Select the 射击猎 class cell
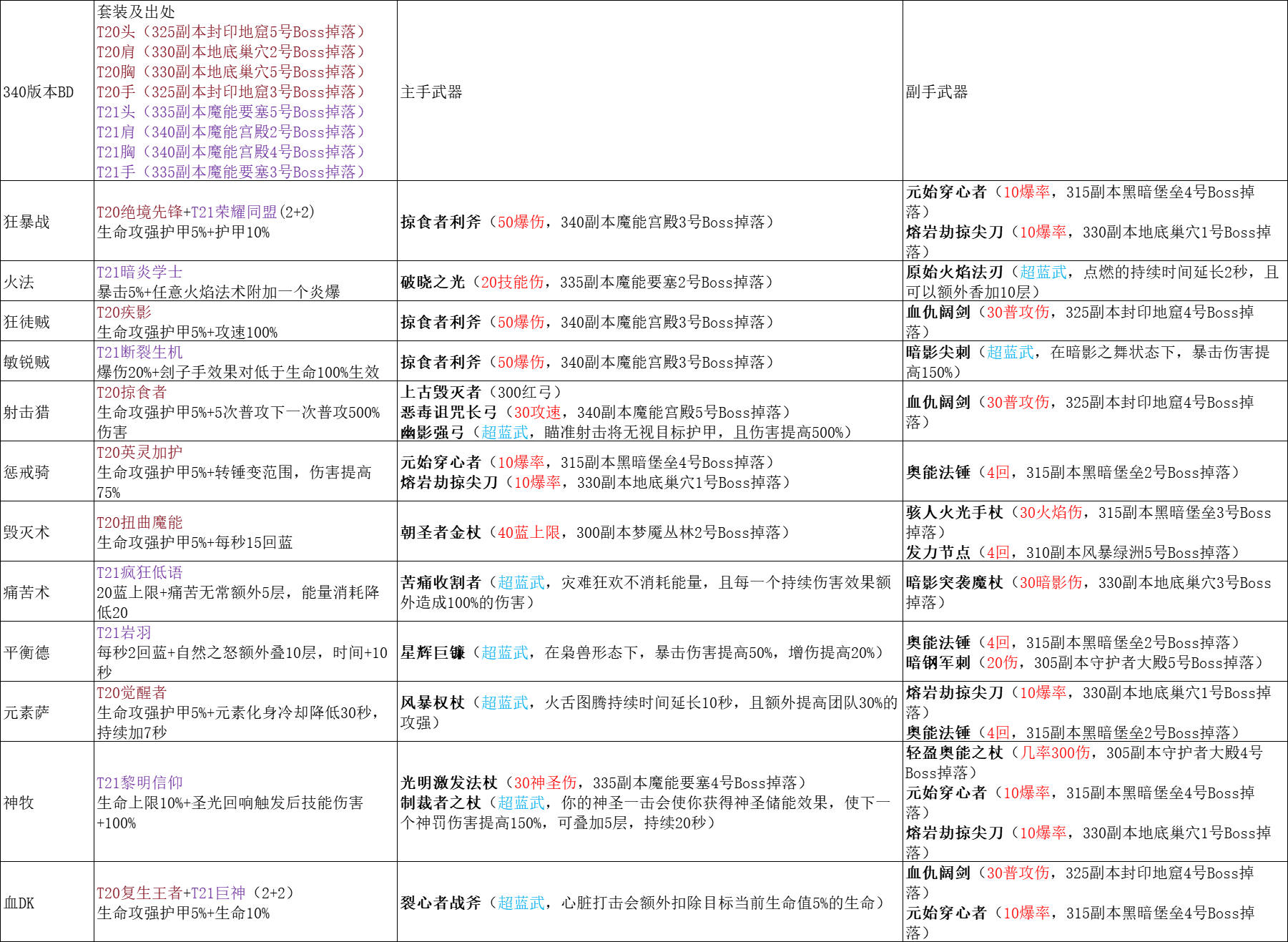1288x942 pixels. pos(47,411)
